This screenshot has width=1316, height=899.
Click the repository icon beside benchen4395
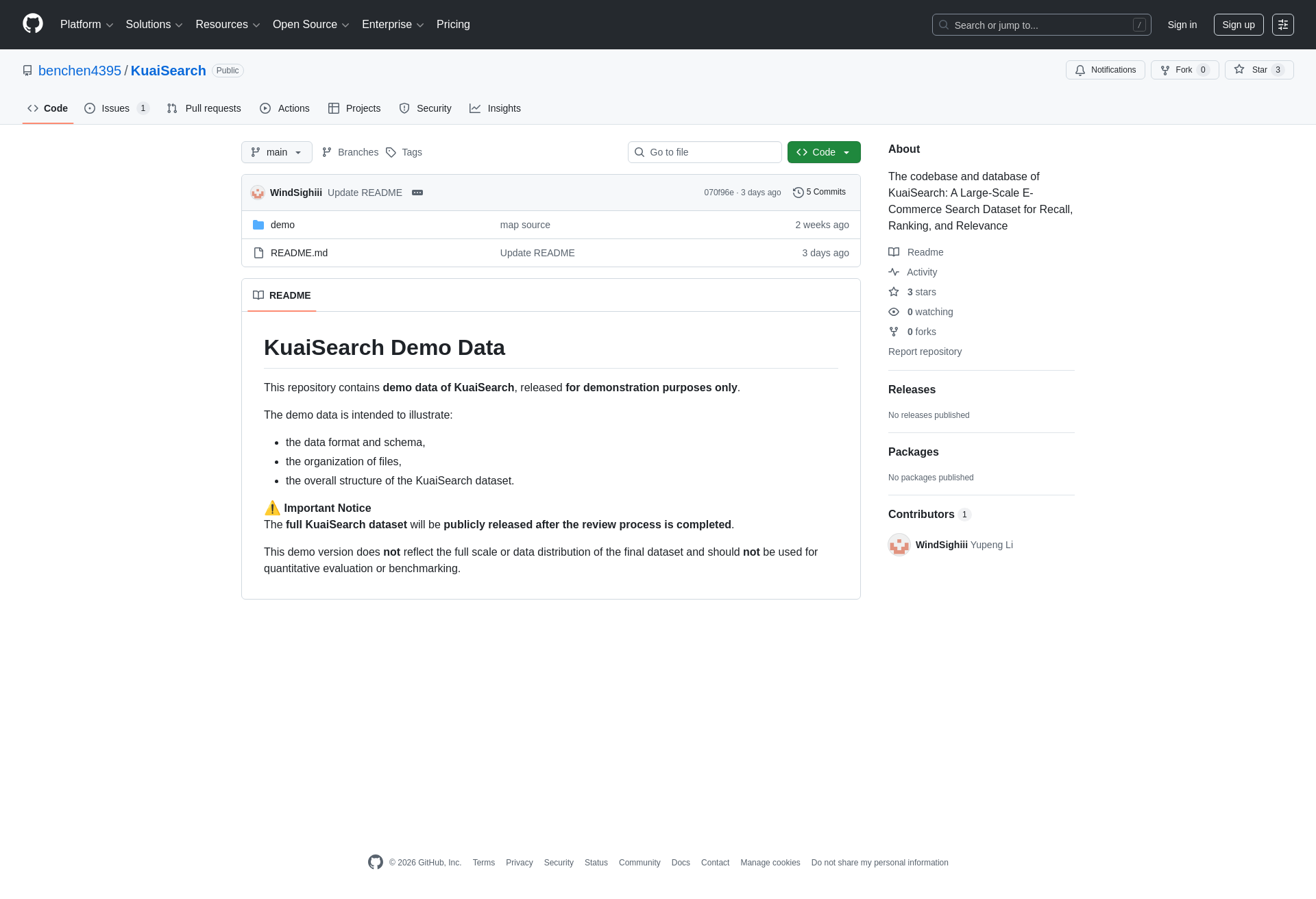pyautogui.click(x=27, y=71)
